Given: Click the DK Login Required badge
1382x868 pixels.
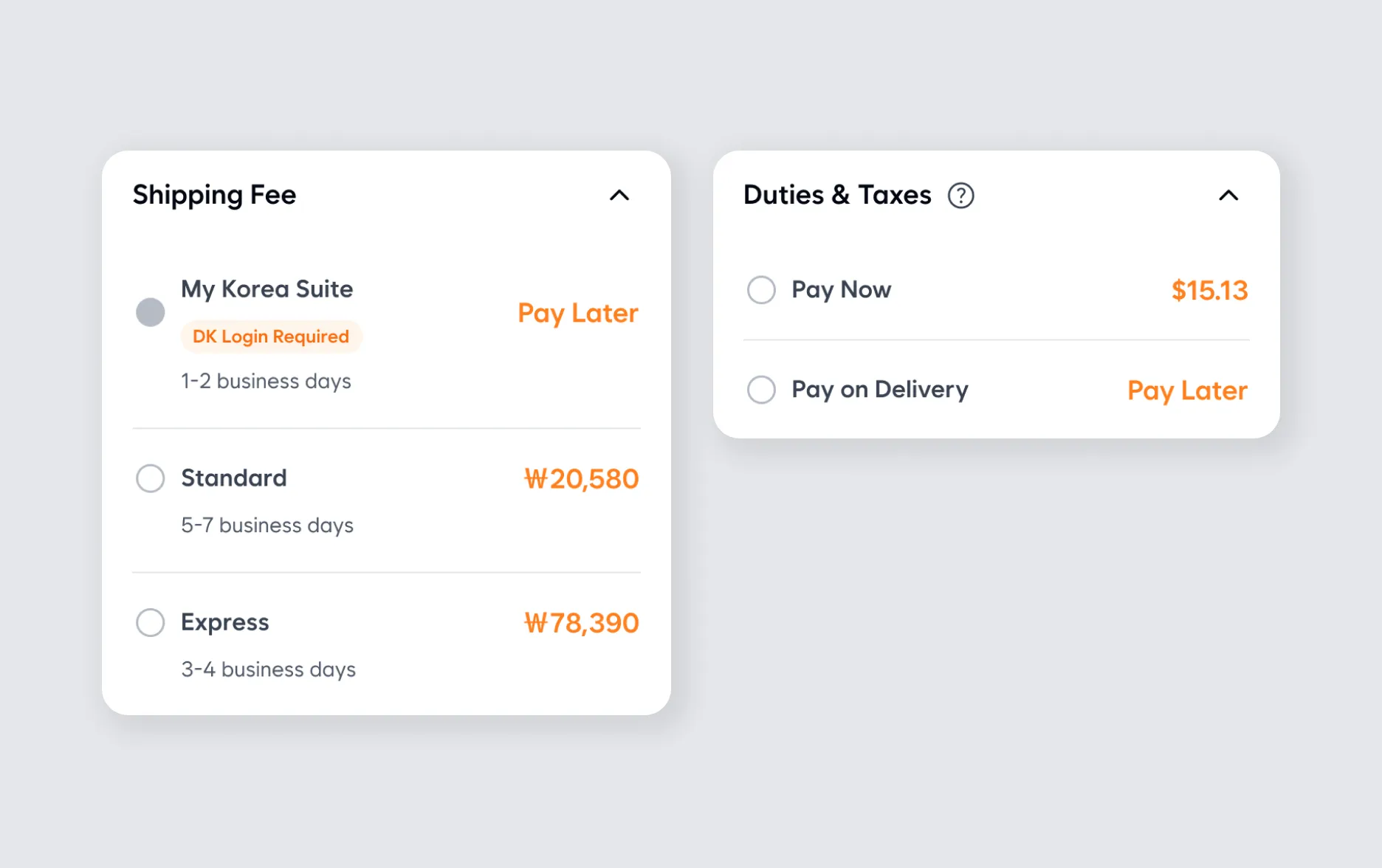Looking at the screenshot, I should pos(271,336).
